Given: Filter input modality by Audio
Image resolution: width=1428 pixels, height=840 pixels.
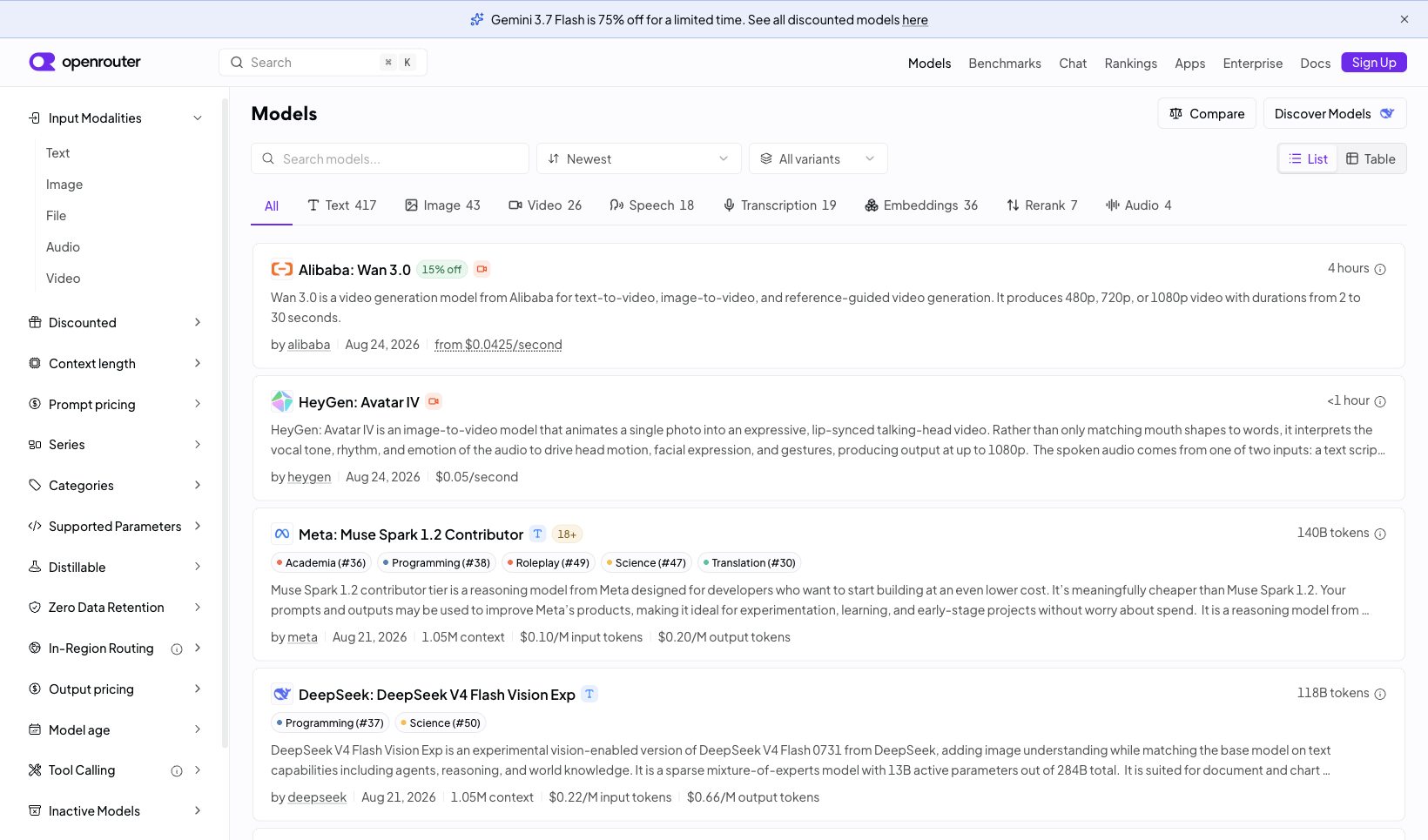Looking at the screenshot, I should [x=63, y=246].
